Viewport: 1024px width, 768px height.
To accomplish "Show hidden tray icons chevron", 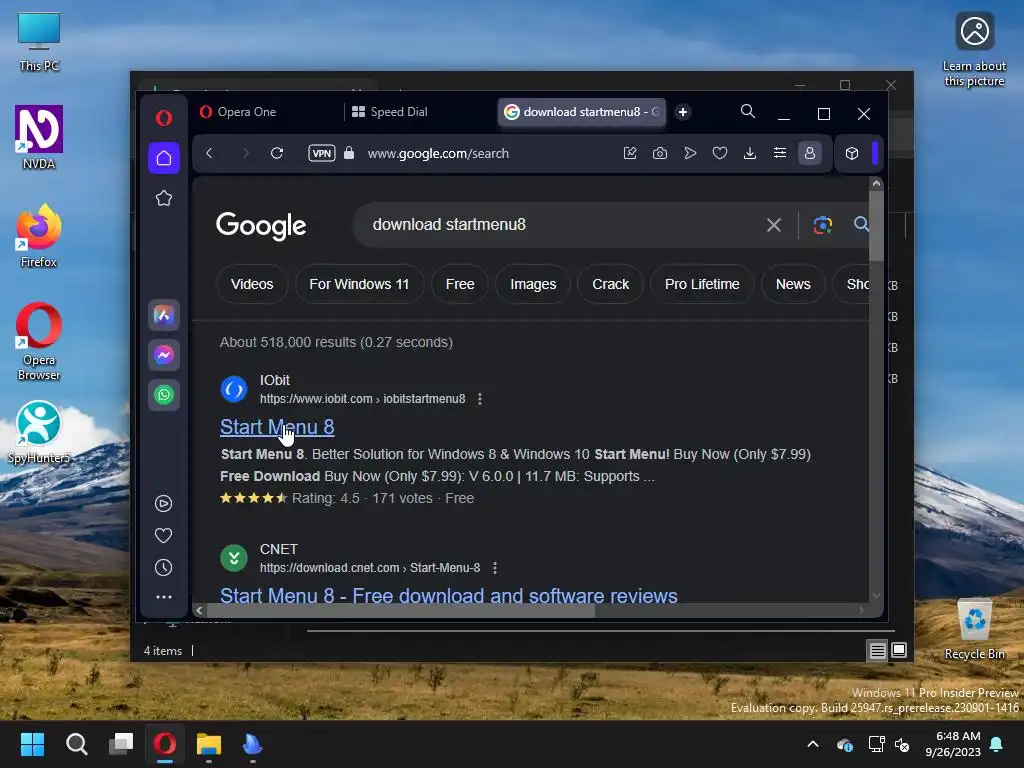I will [x=813, y=744].
